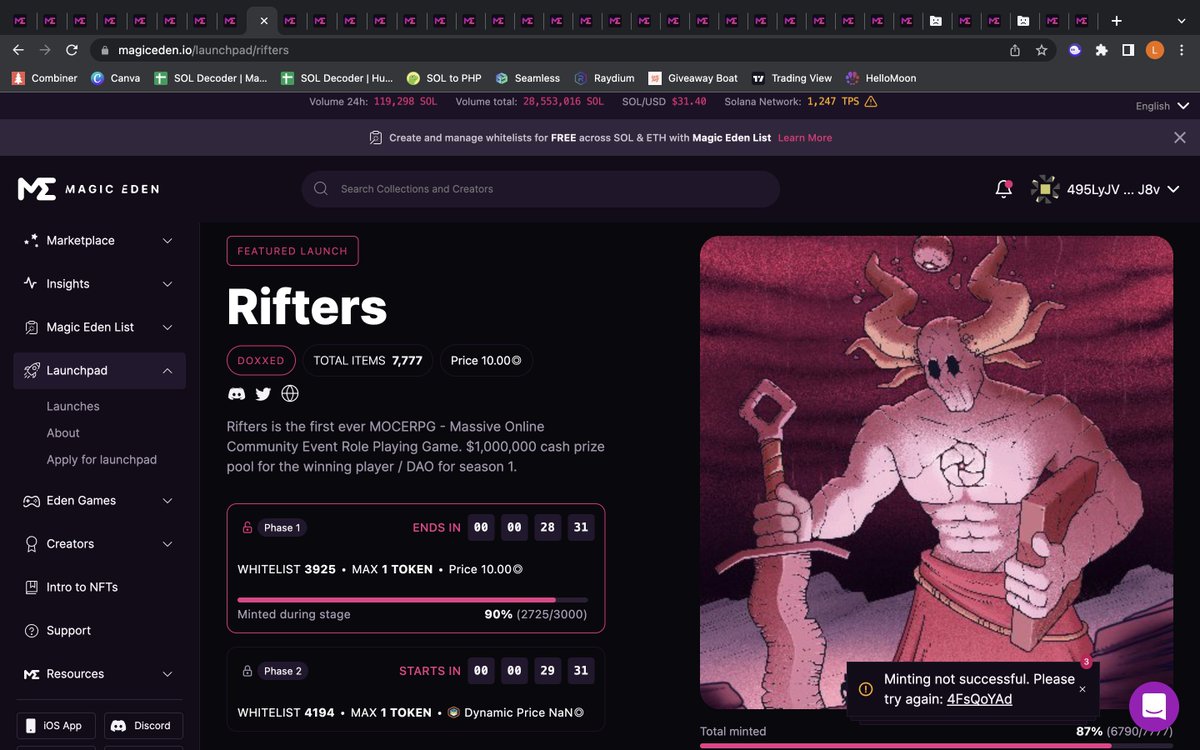Viewport: 1200px width, 750px height.
Task: Select the Phase 1 mint card
Action: coord(416,568)
